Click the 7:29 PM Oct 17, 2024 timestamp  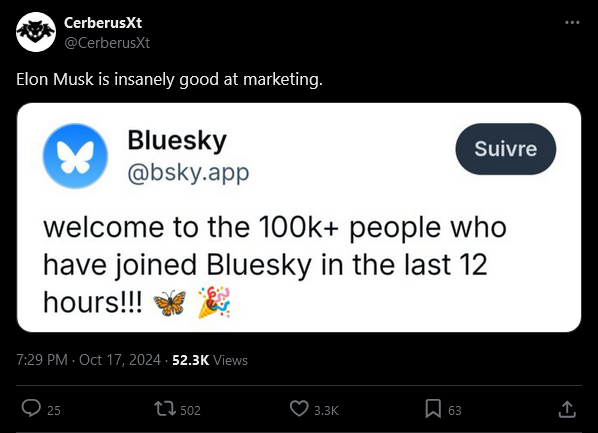pyautogui.click(x=88, y=360)
